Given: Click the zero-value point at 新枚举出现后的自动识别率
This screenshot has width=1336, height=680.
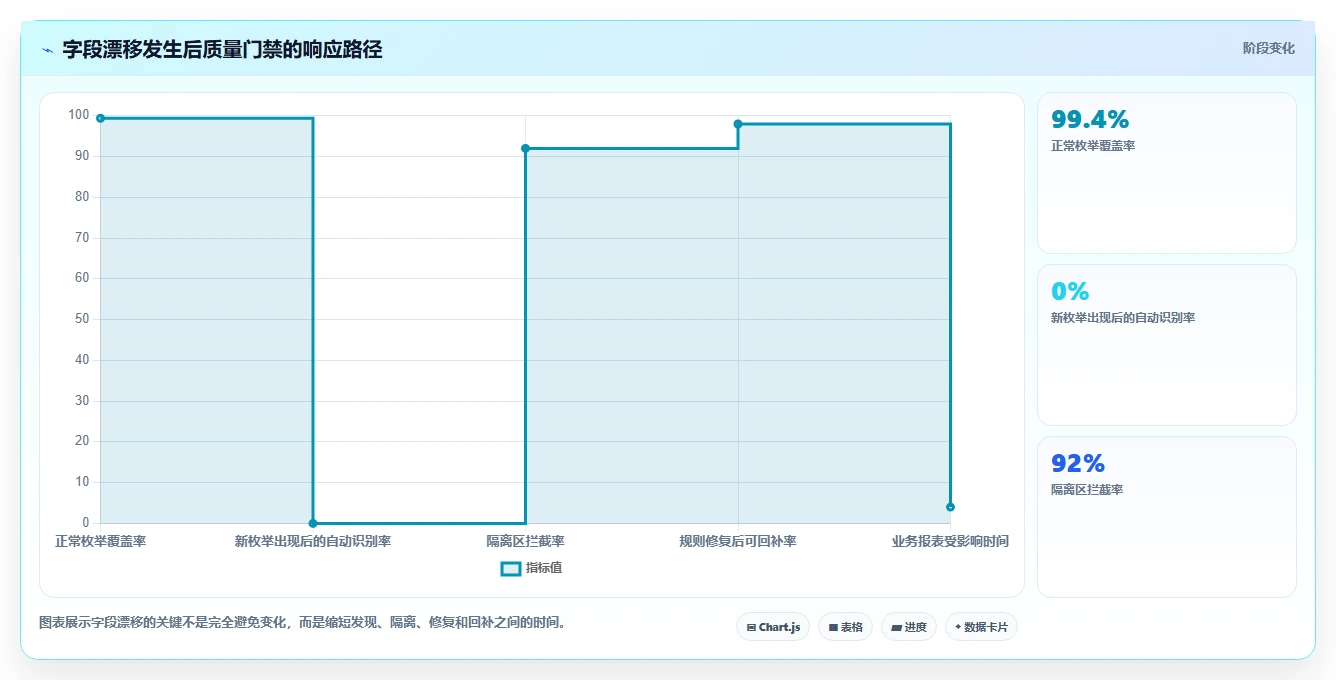Looking at the screenshot, I should [313, 523].
